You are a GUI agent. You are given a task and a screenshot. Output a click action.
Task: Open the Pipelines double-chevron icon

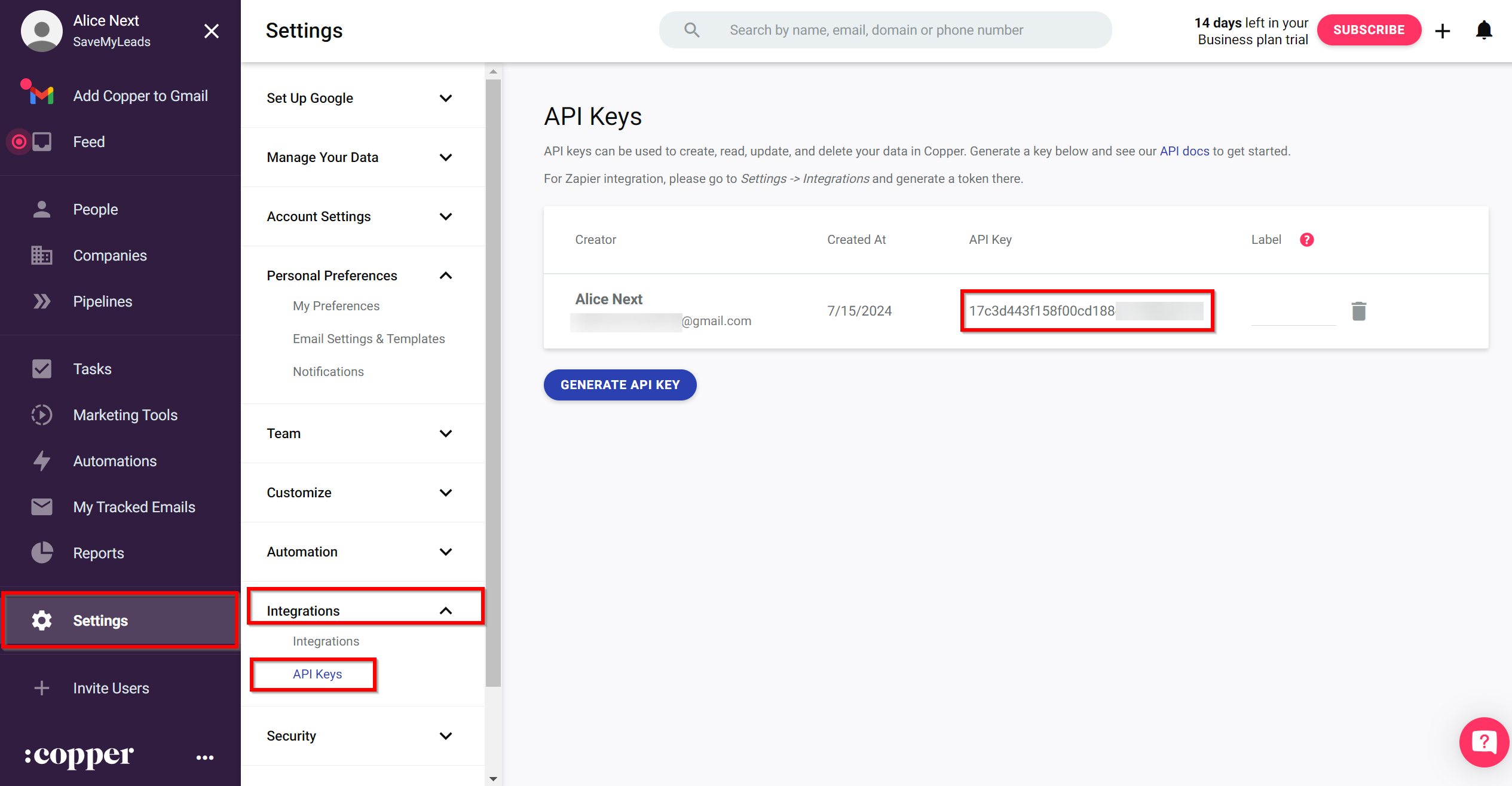[42, 301]
